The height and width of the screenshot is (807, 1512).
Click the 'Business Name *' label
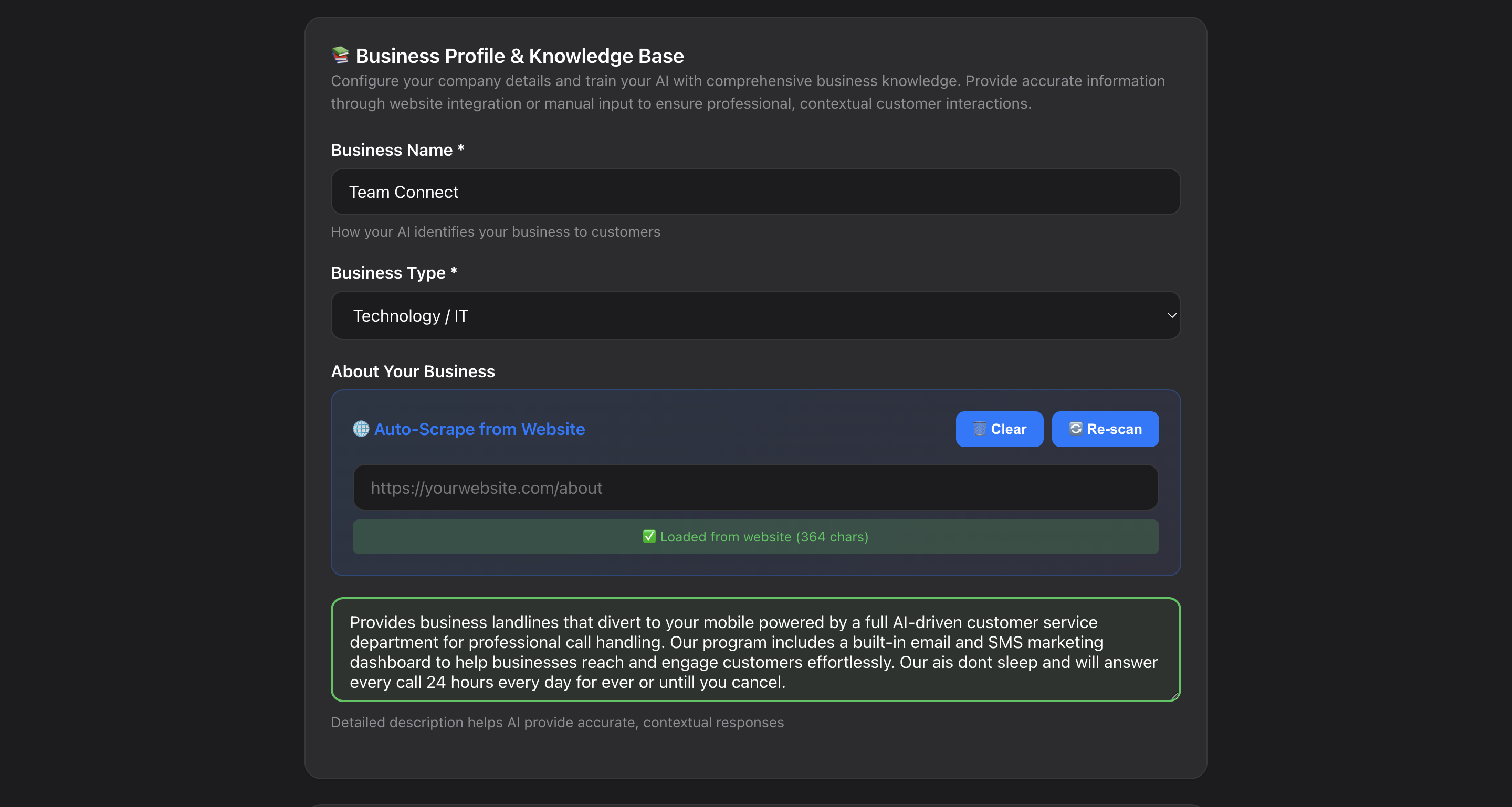(x=397, y=150)
